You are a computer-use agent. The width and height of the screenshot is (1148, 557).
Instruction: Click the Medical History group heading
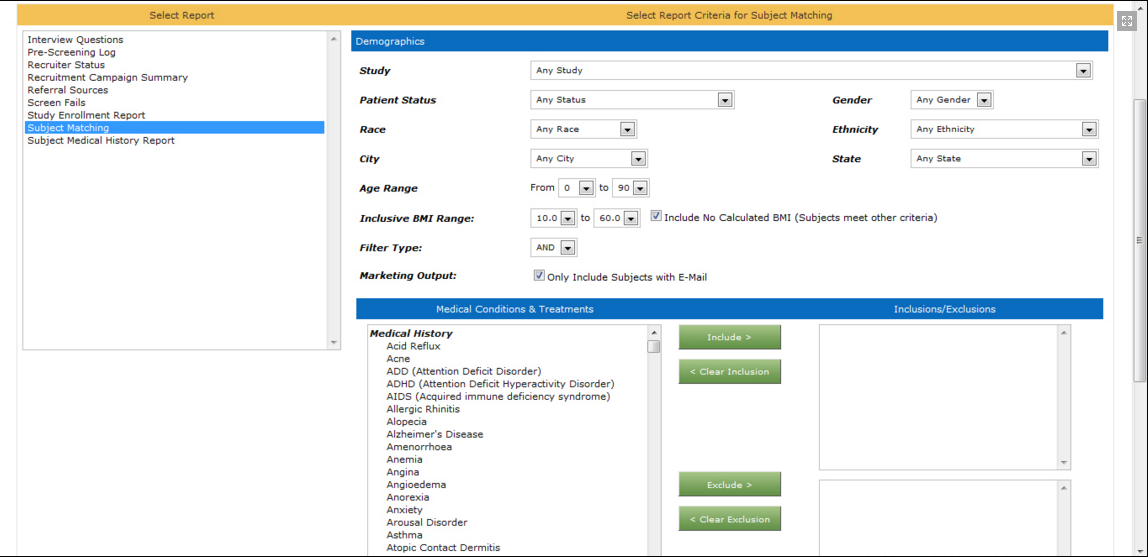click(x=411, y=333)
